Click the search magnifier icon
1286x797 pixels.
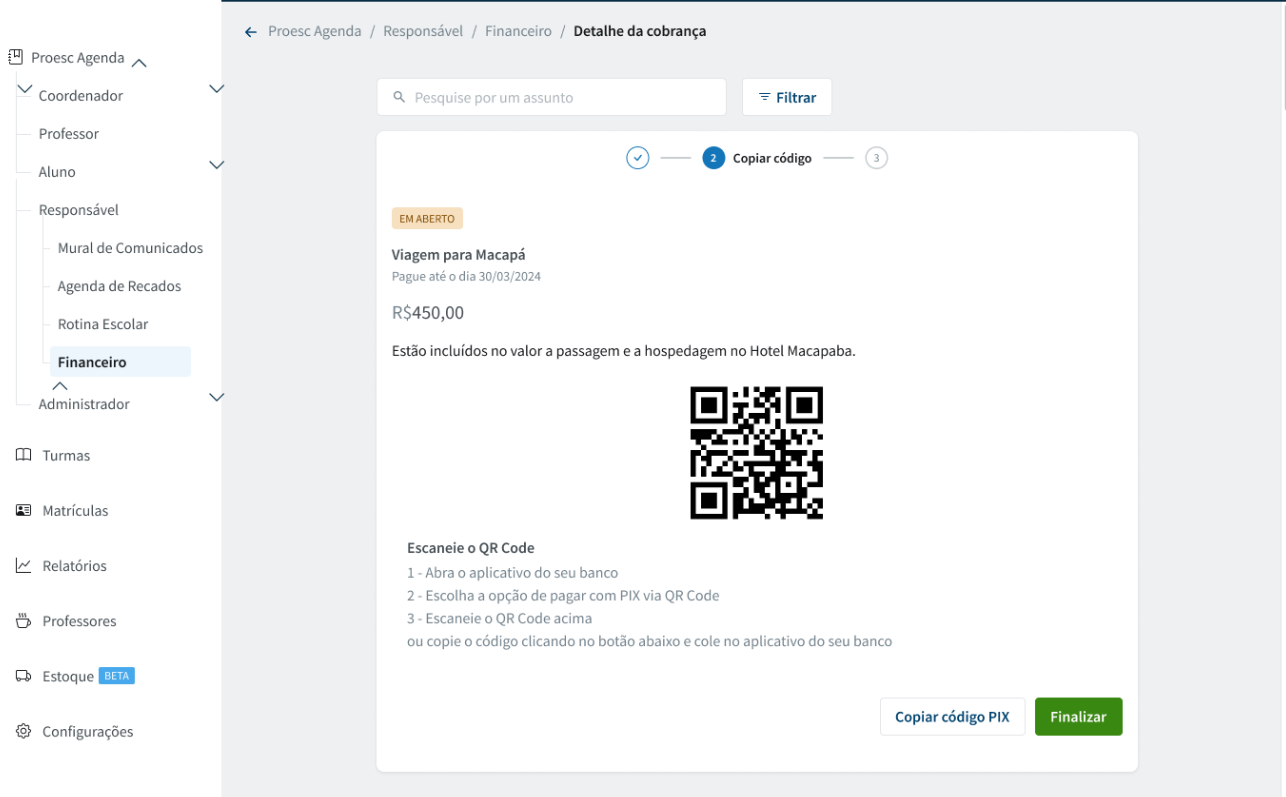(x=399, y=97)
